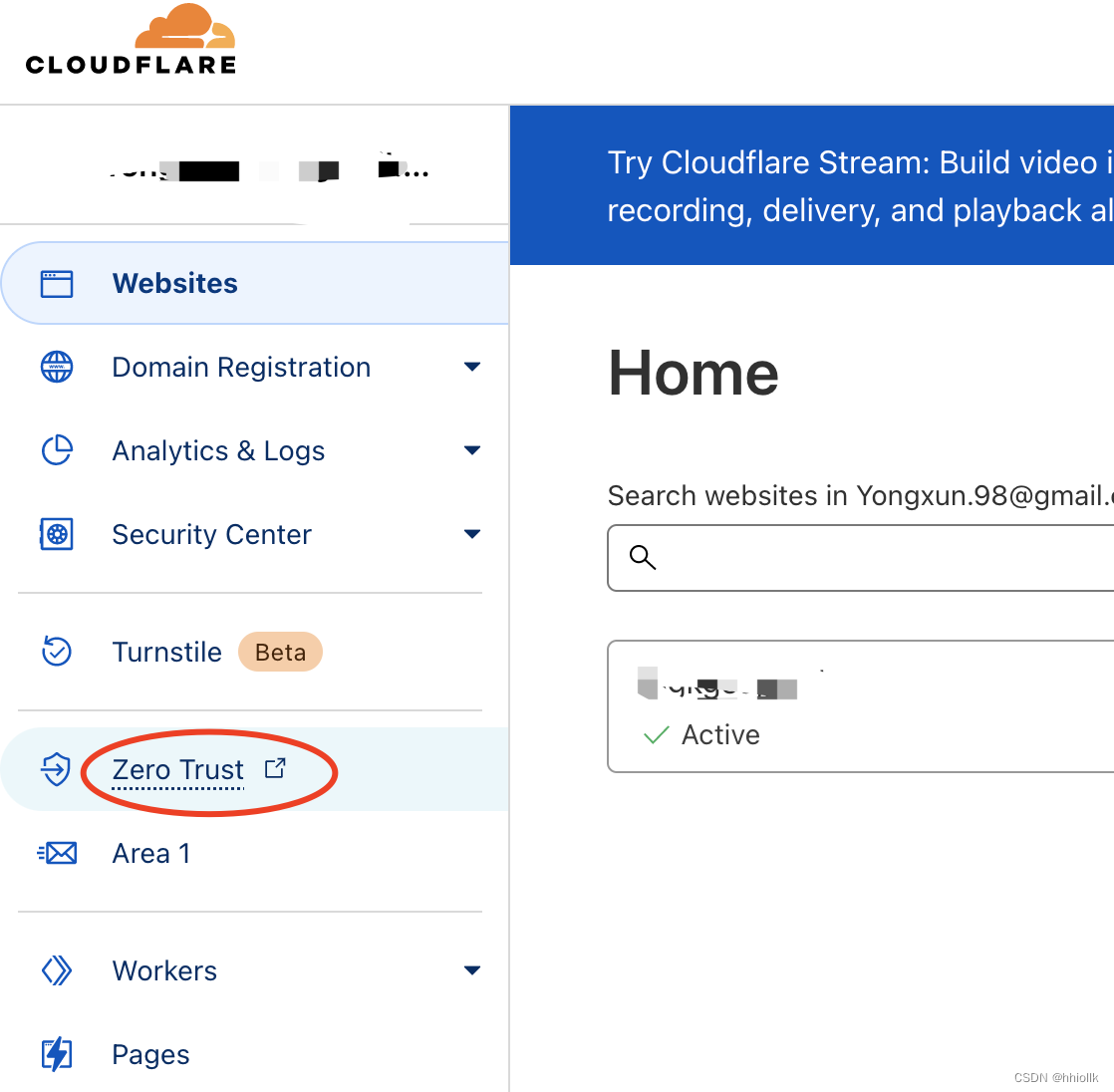Click the Home page heading
This screenshot has width=1114, height=1092.
coord(694,373)
